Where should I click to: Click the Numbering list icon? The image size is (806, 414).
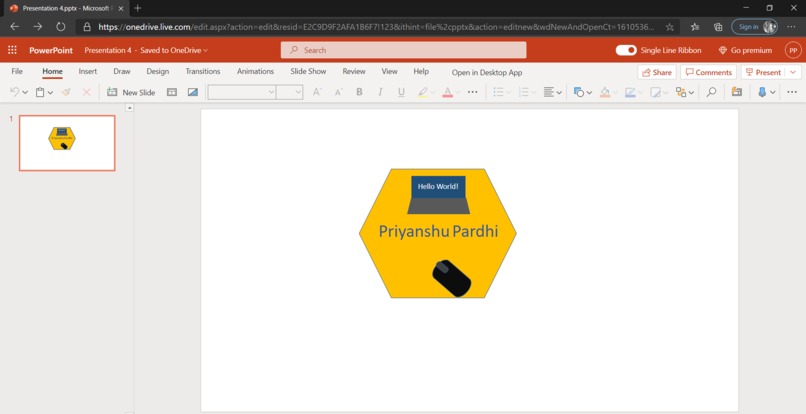(524, 92)
